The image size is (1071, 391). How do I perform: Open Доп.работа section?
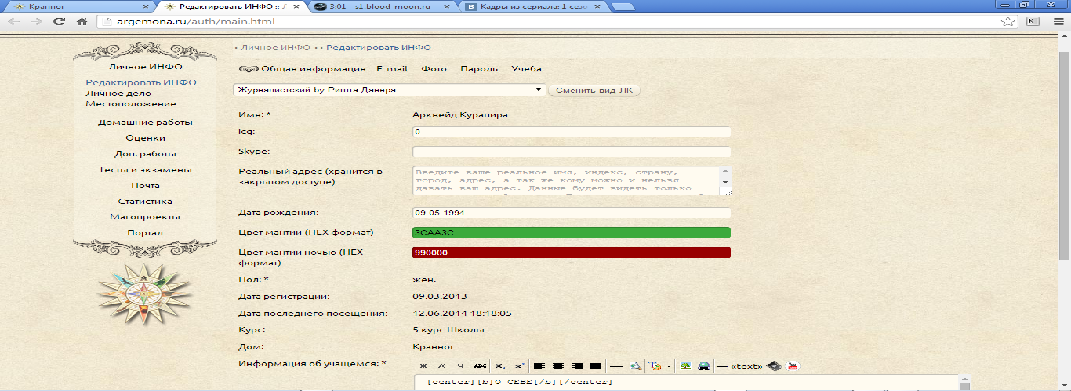[145, 154]
